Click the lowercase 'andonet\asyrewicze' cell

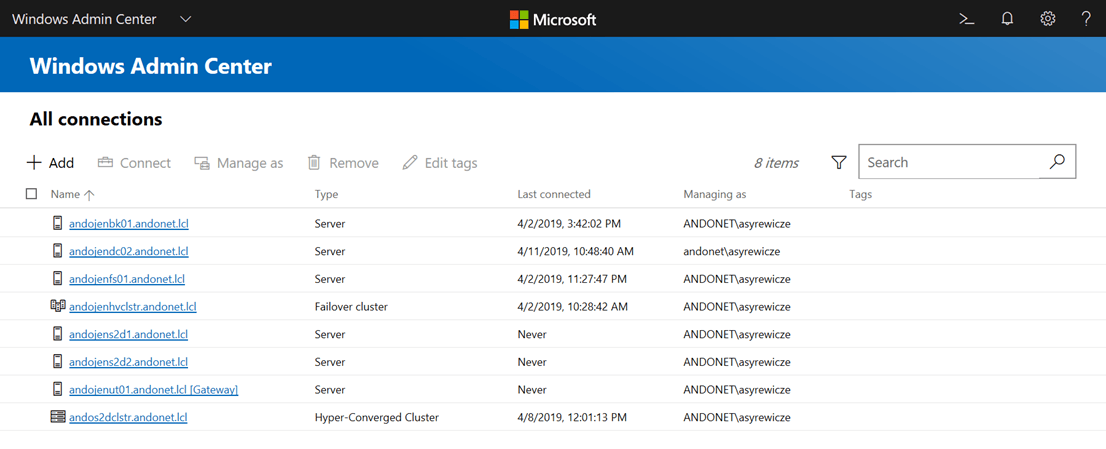tap(731, 252)
